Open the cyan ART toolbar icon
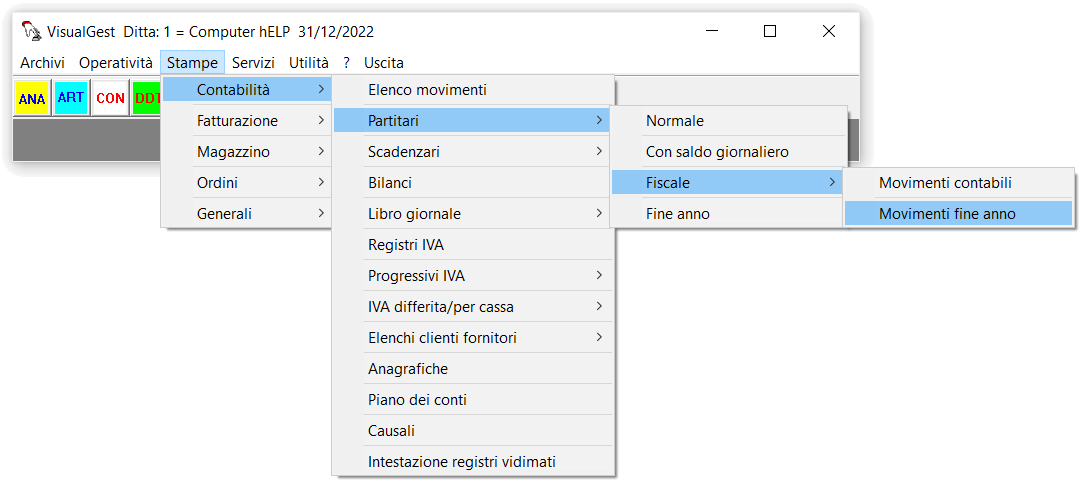1082x481 pixels. (x=70, y=98)
